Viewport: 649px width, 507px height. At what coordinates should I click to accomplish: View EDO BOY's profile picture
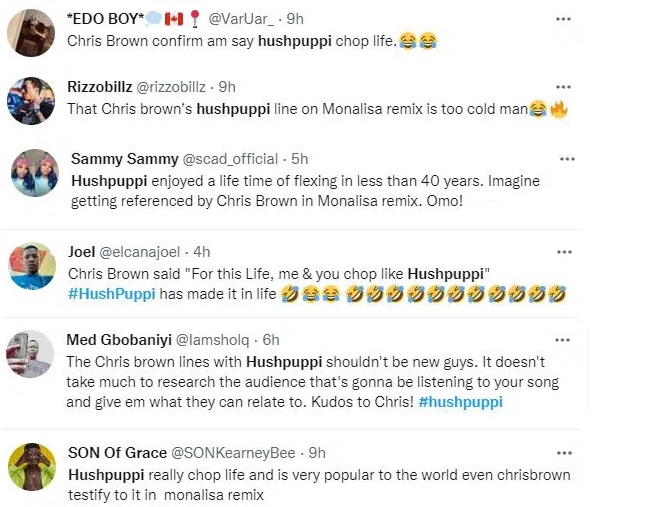30,34
